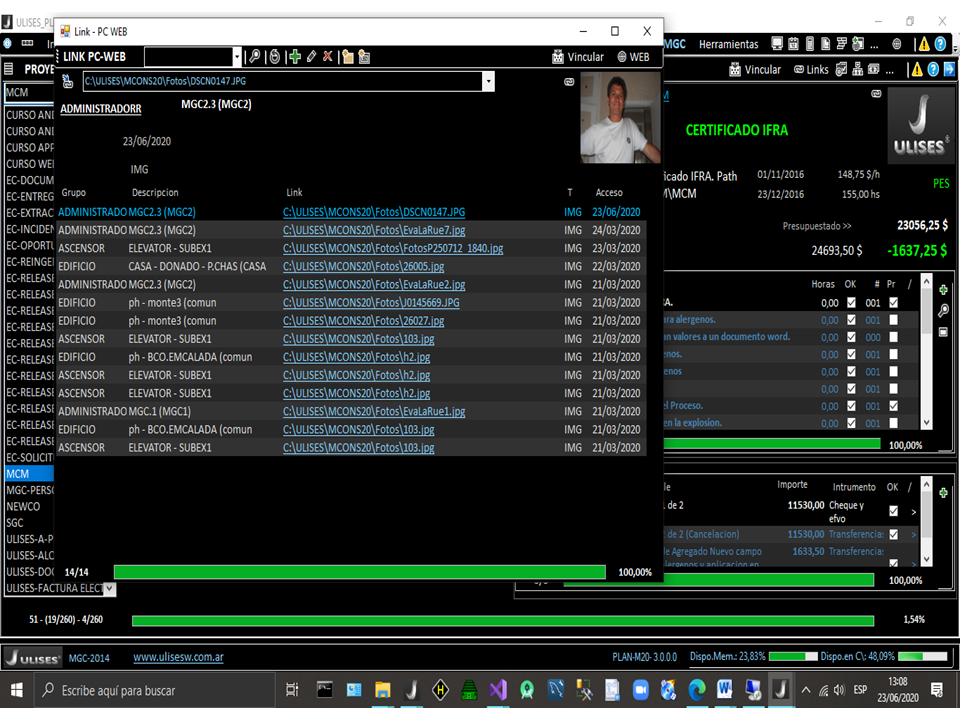Click the 14/14 green progress bar
Screen dimensions: 960x720
tap(359, 572)
